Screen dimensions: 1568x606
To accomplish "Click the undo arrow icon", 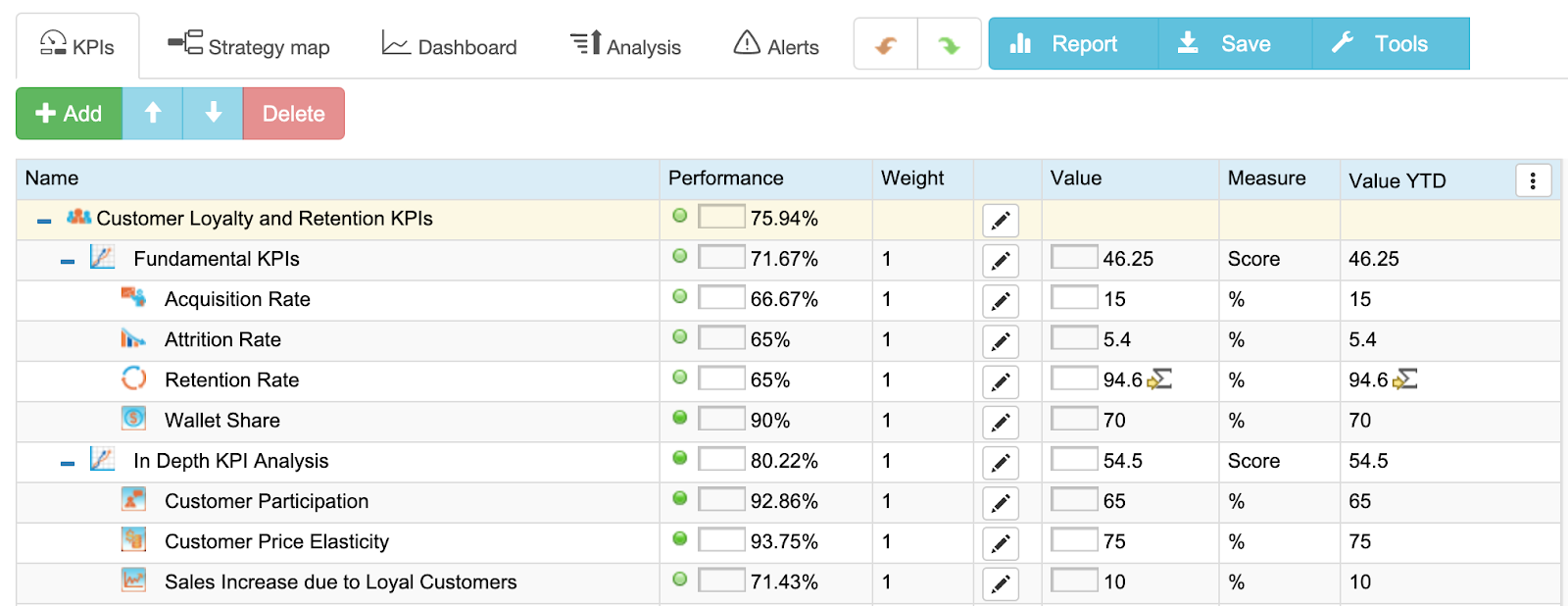I will (x=886, y=44).
